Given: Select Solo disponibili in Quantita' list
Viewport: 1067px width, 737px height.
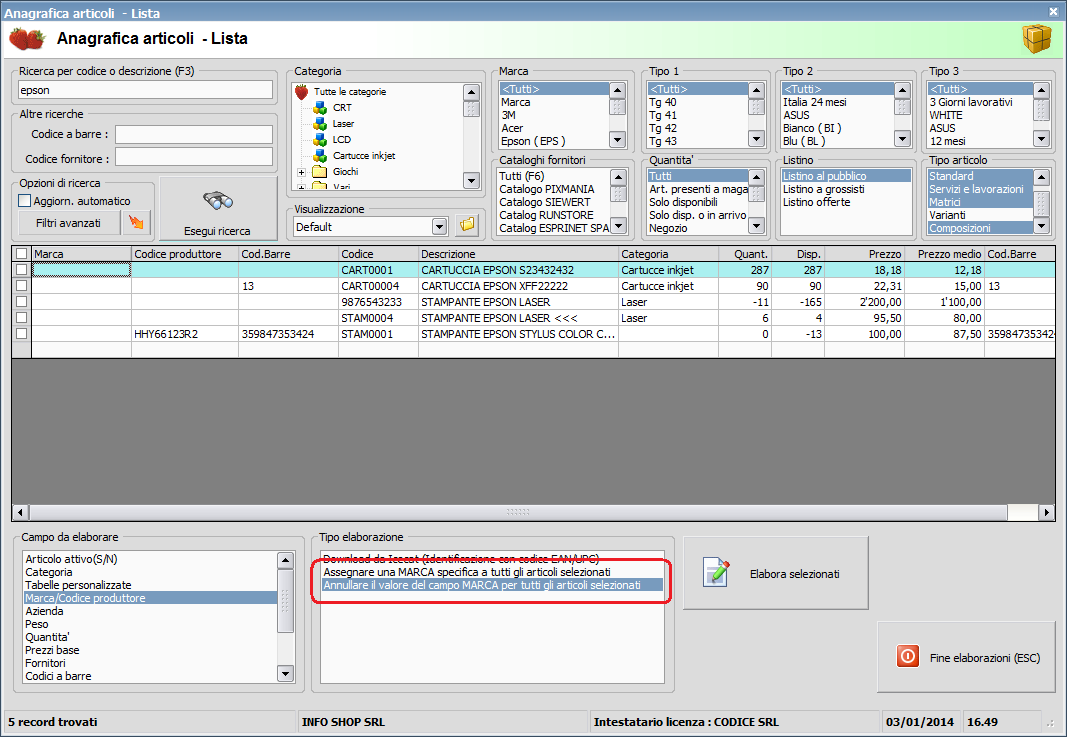Looking at the screenshot, I should coord(697,202).
